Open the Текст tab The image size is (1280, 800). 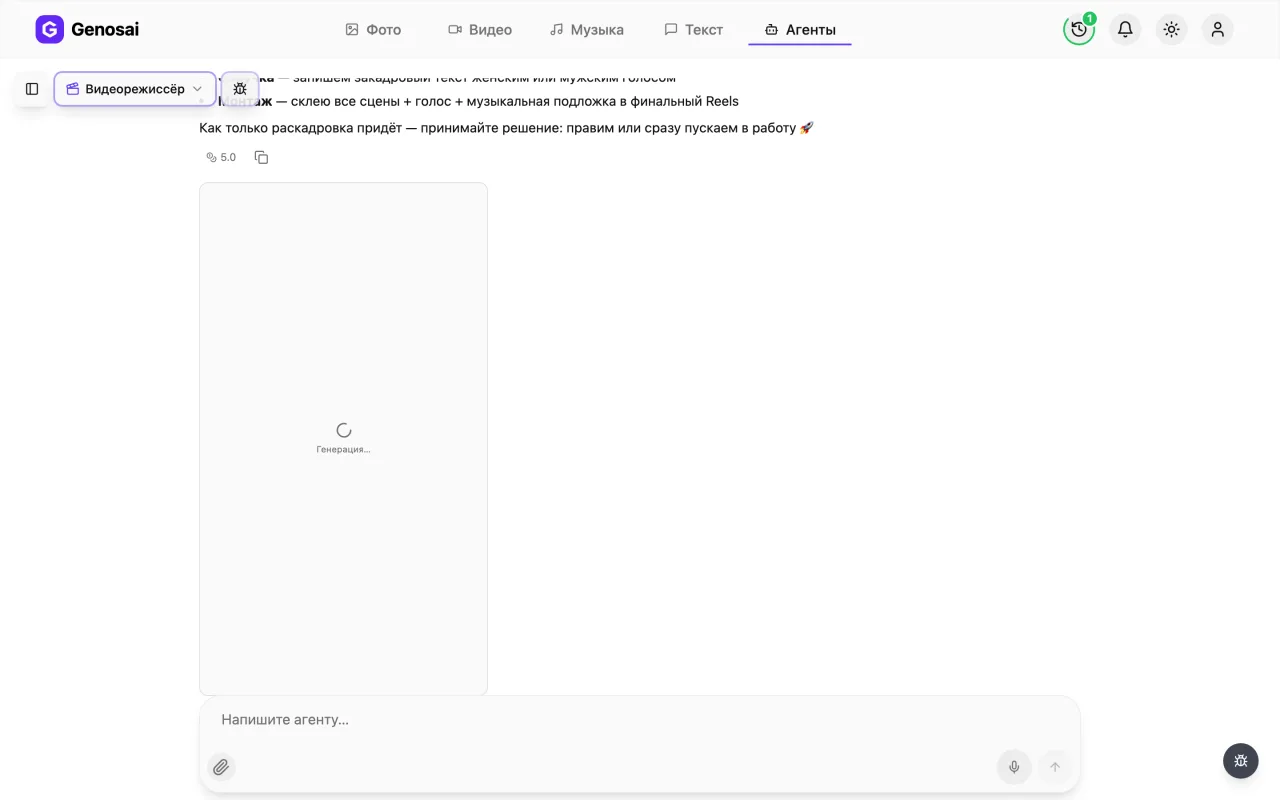[694, 30]
